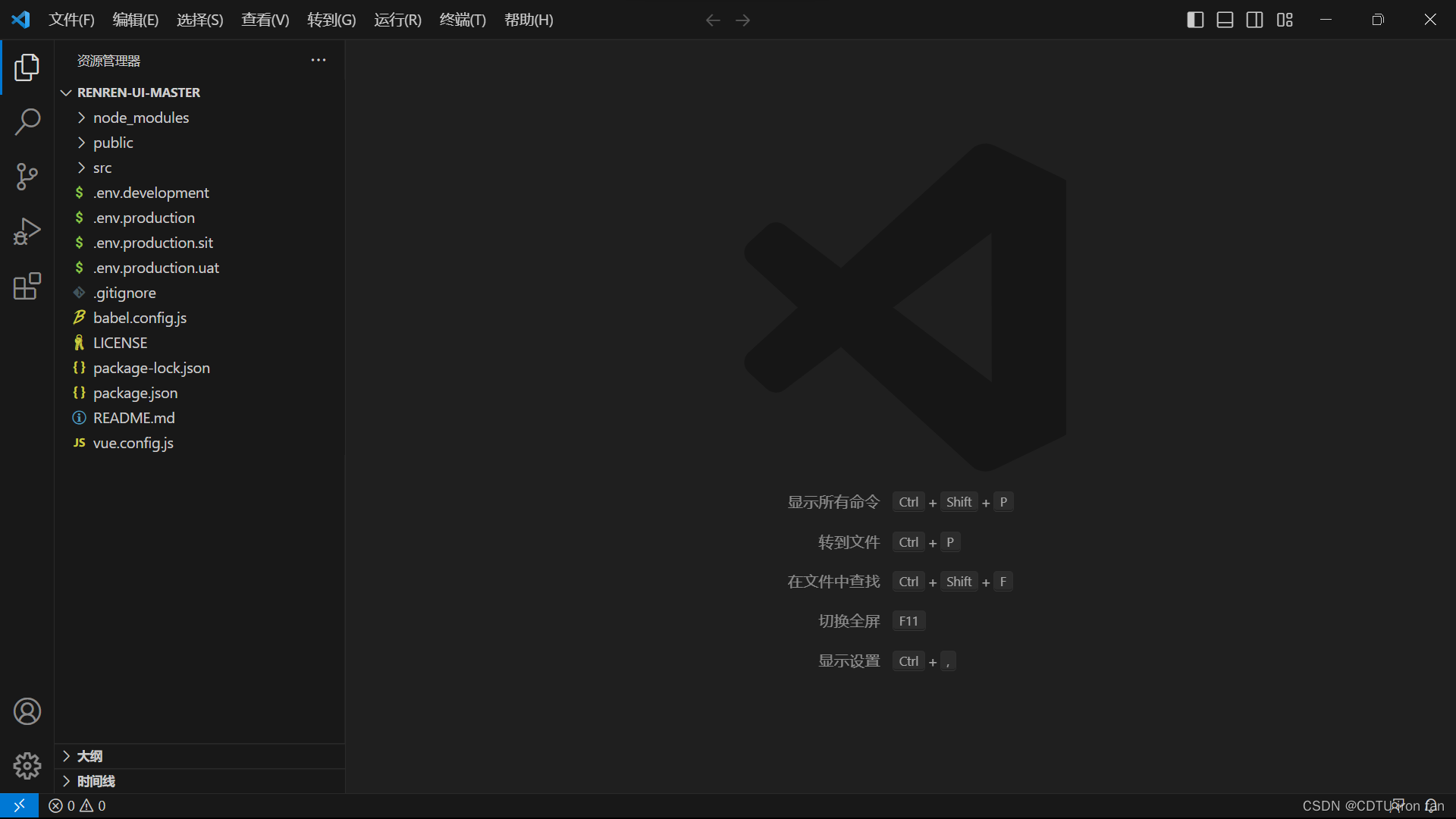
Task: Open the Search view in activity bar
Action: pyautogui.click(x=27, y=122)
